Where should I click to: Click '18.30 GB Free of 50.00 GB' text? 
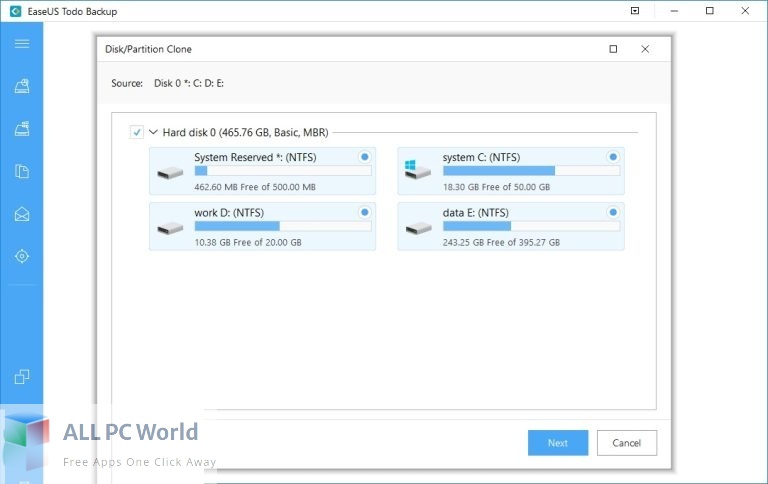pyautogui.click(x=496, y=187)
